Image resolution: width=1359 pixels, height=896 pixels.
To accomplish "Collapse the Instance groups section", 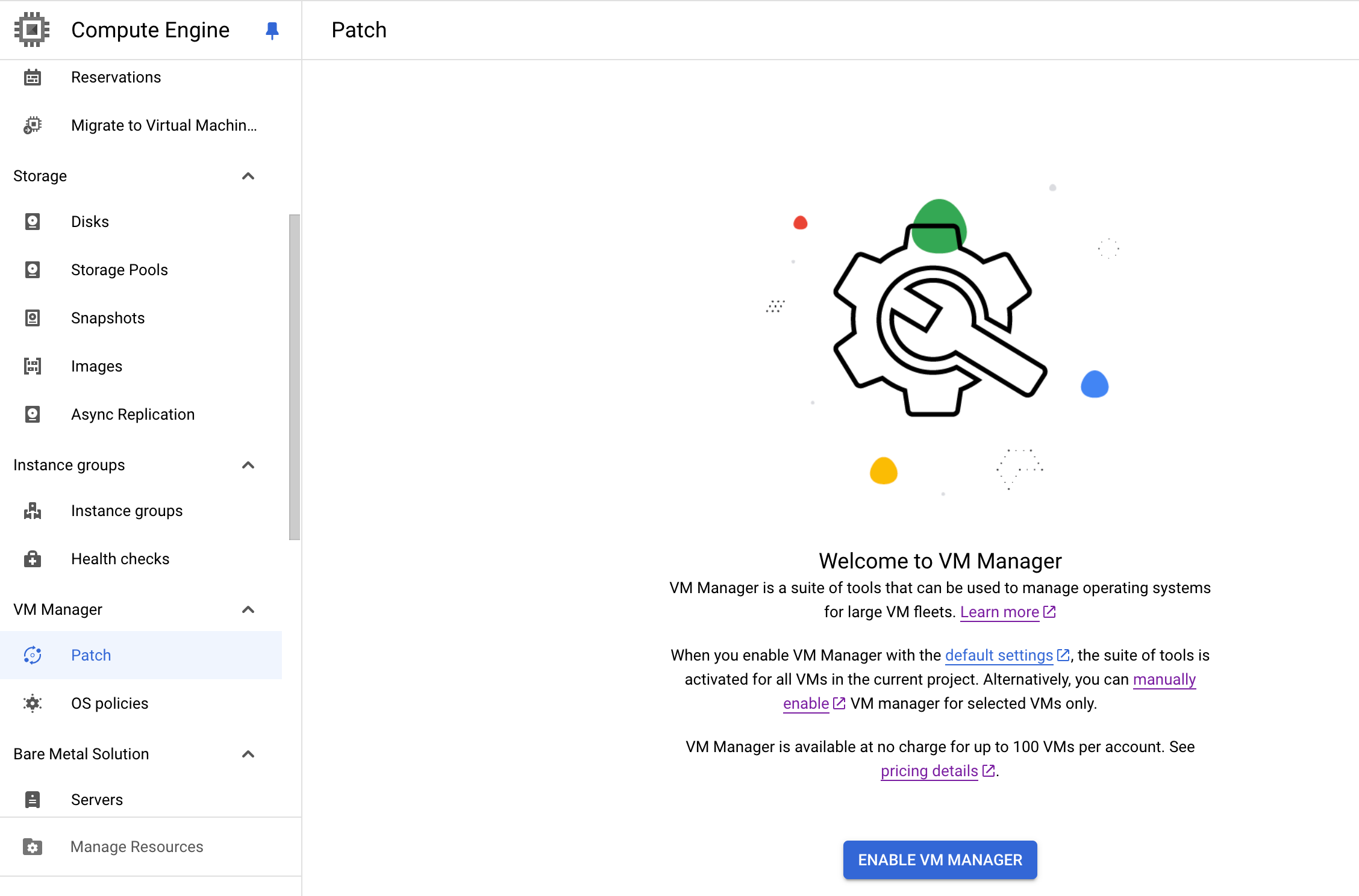I will coord(248,464).
